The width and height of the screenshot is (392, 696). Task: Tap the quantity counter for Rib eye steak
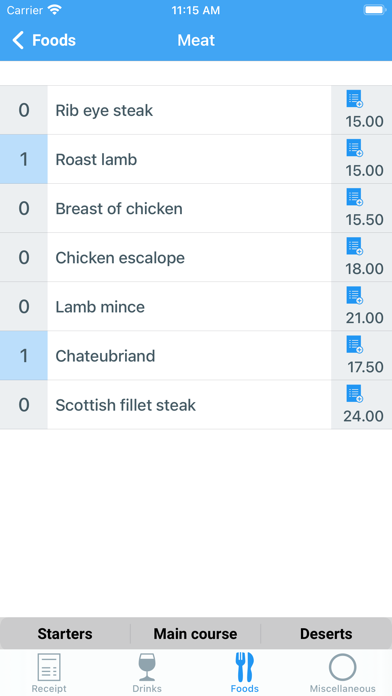coord(24,110)
